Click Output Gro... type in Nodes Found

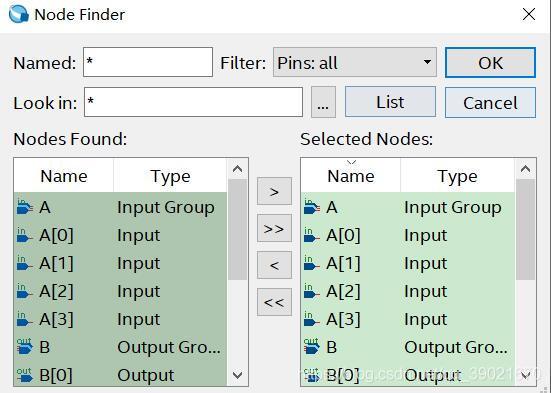coord(169,347)
